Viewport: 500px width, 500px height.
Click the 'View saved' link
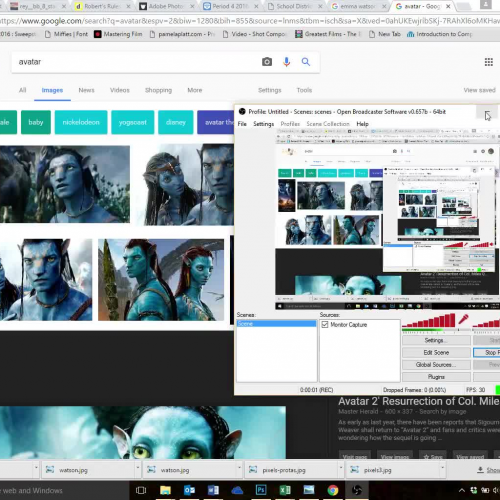tap(479, 90)
